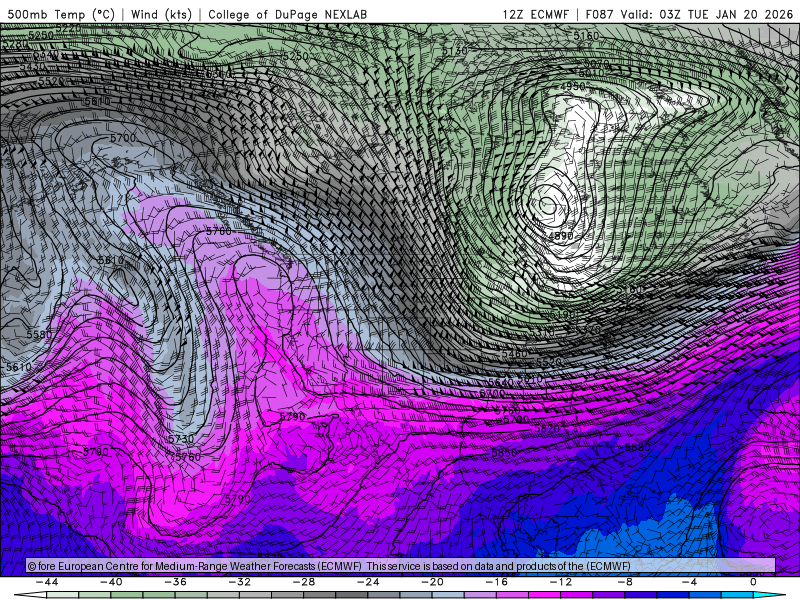Image resolution: width=800 pixels, height=600 pixels.
Task: Click the '12Z ECMWF' model run label
Action: tap(536, 14)
